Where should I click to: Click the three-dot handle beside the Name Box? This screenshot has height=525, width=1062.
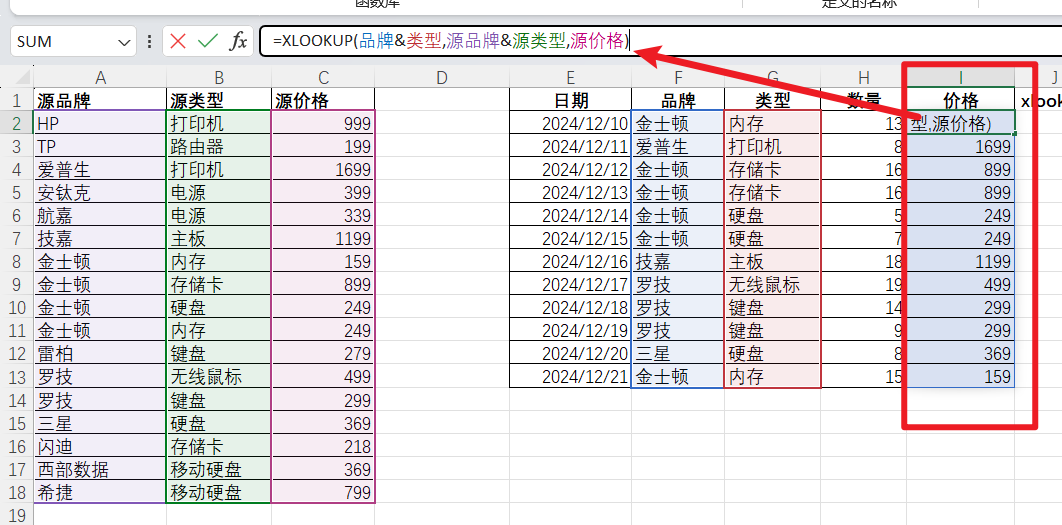pos(149,41)
